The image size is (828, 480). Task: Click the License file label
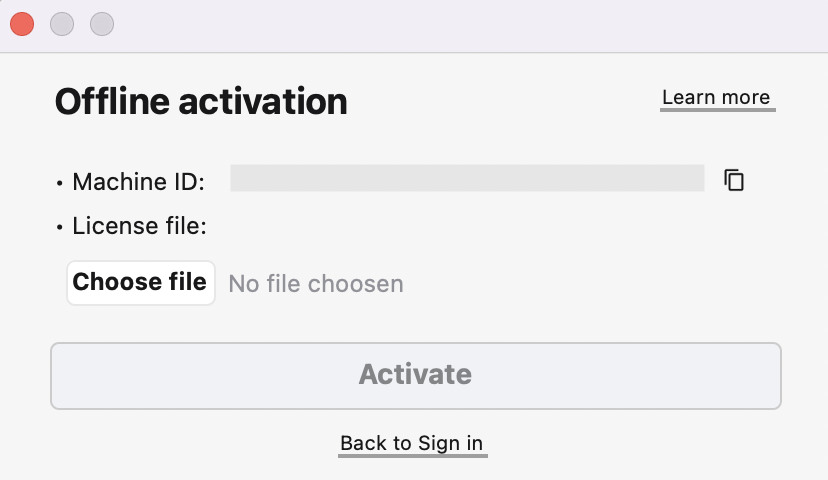[x=139, y=226]
